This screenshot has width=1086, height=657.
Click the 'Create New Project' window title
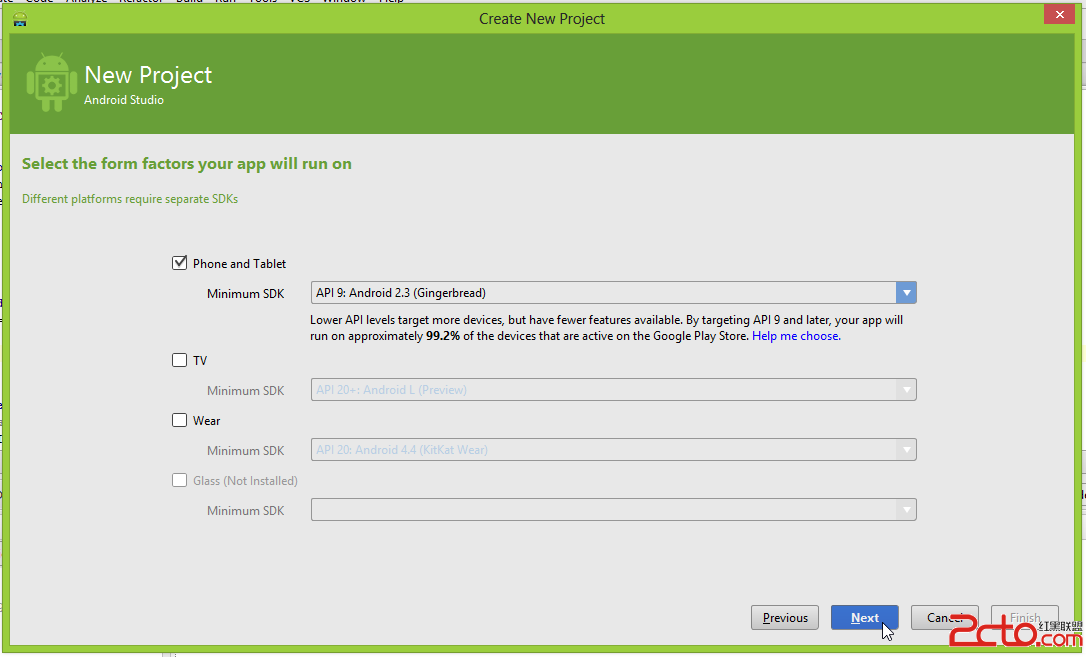pyautogui.click(x=542, y=18)
